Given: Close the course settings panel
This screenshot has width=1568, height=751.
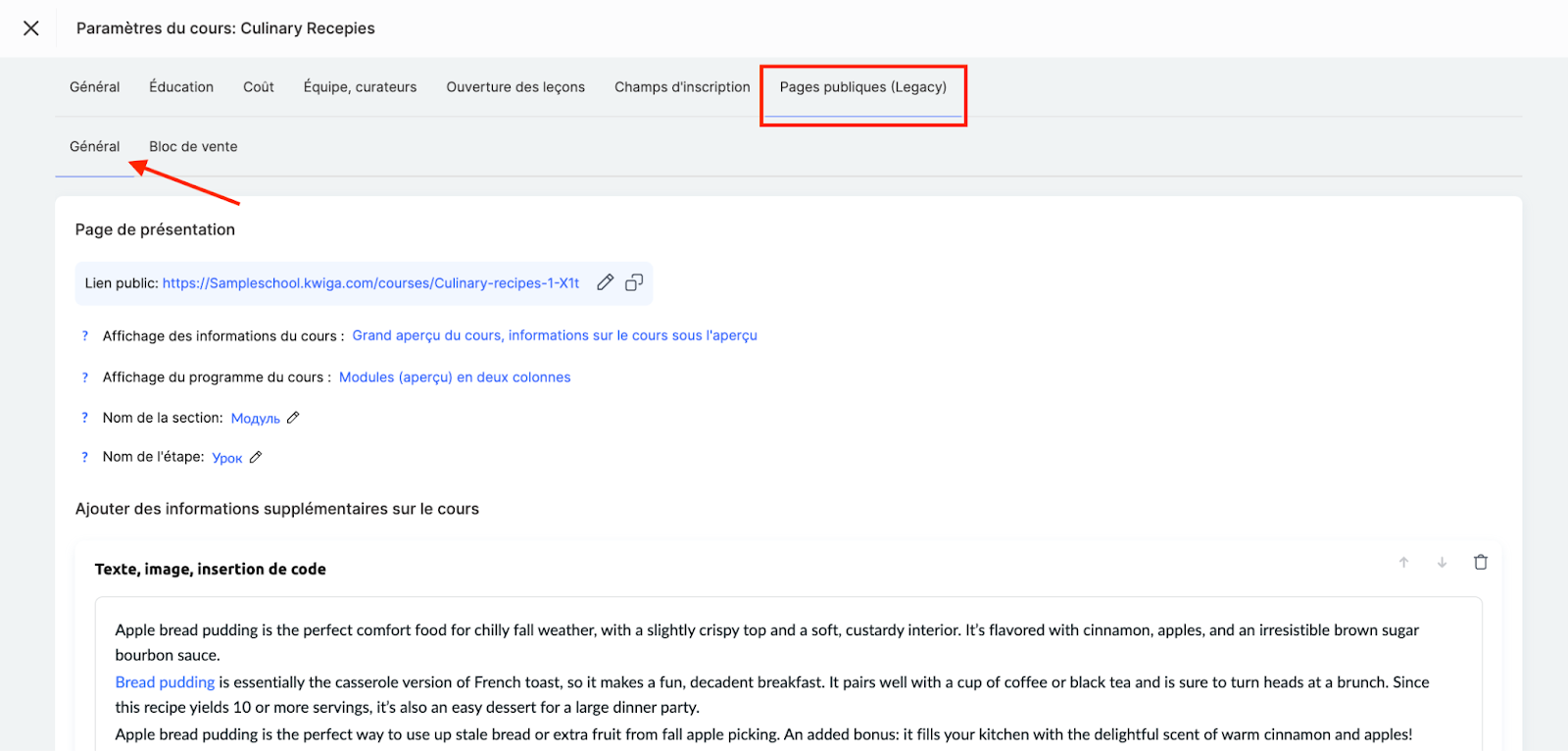Looking at the screenshot, I should point(31,28).
